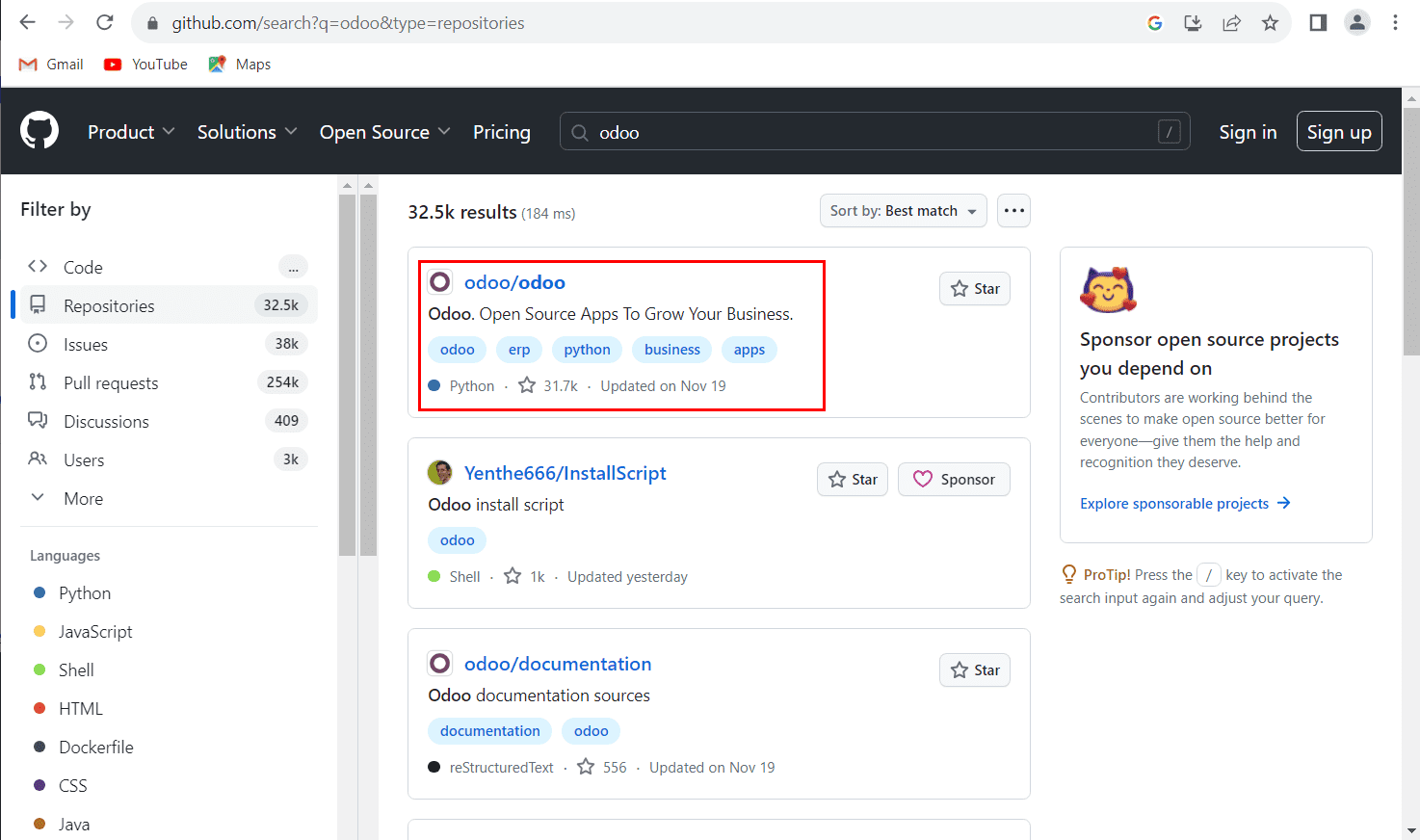Click the browser address bar URL
1420x840 pixels.
coord(348,23)
